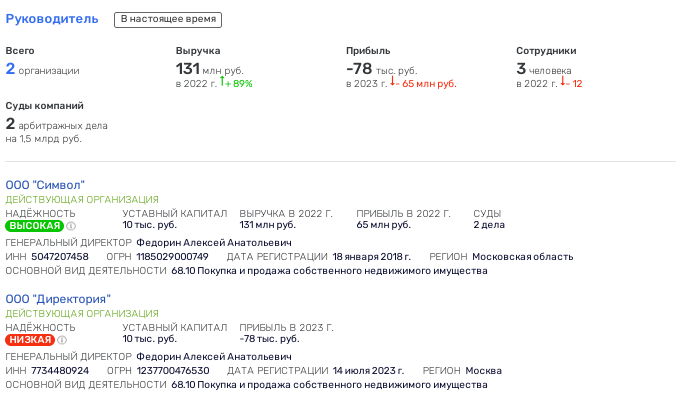
Task: Click the blue organizations count '2'
Action: pos(10,69)
